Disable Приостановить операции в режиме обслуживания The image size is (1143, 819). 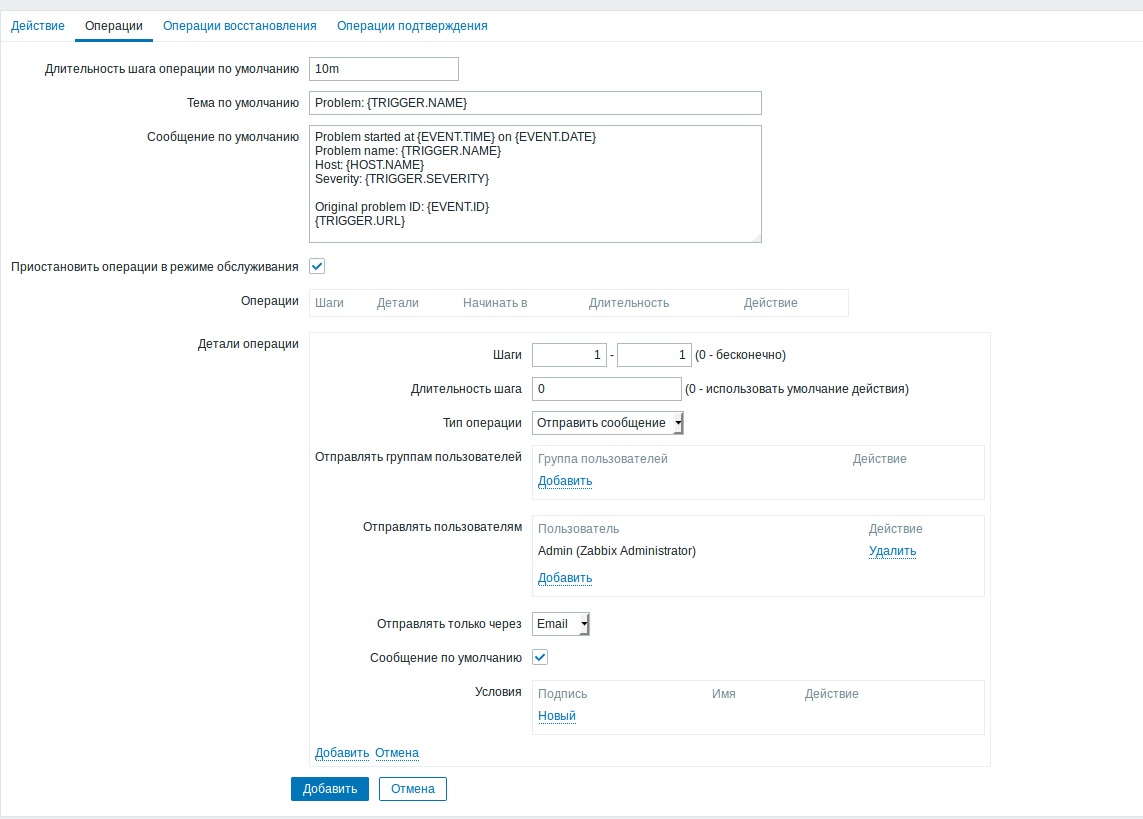coord(317,265)
